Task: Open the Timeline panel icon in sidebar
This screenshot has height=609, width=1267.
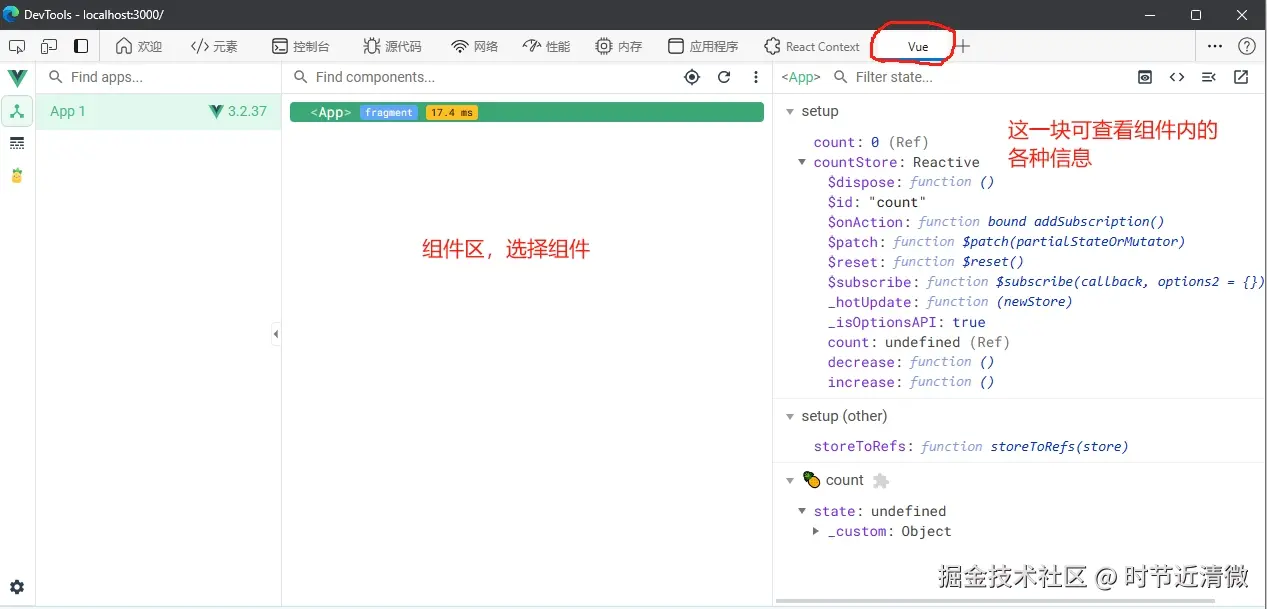Action: click(17, 142)
